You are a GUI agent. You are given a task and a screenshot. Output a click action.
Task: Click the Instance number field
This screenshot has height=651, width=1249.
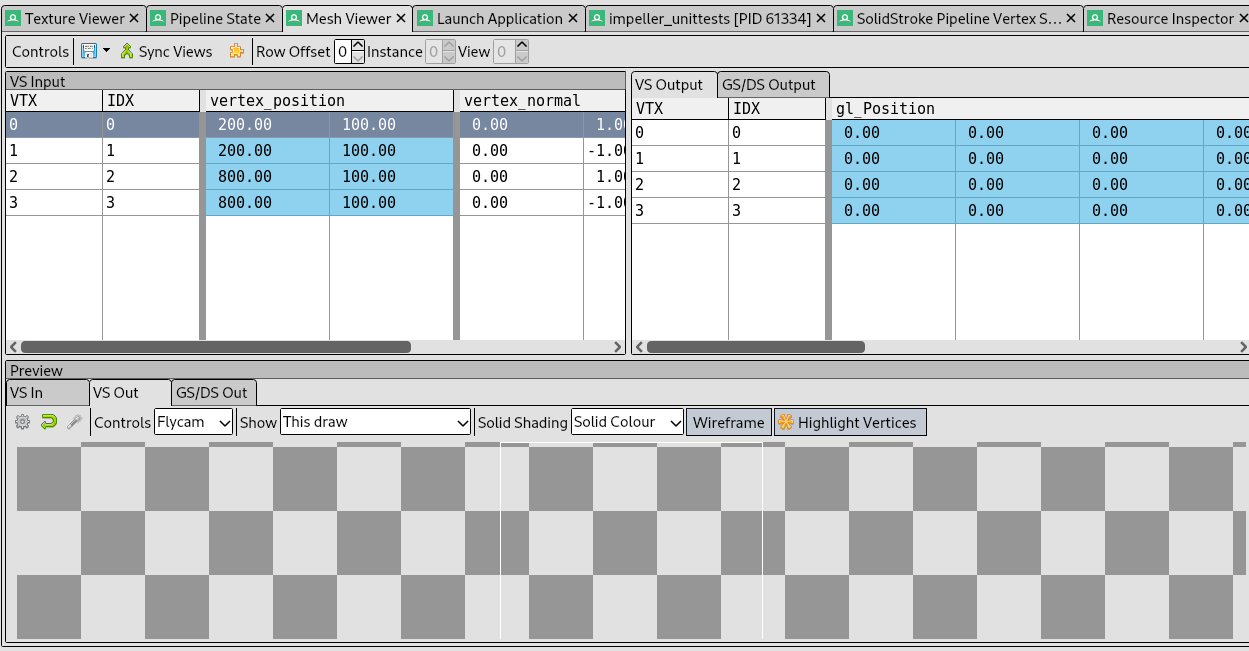point(433,52)
